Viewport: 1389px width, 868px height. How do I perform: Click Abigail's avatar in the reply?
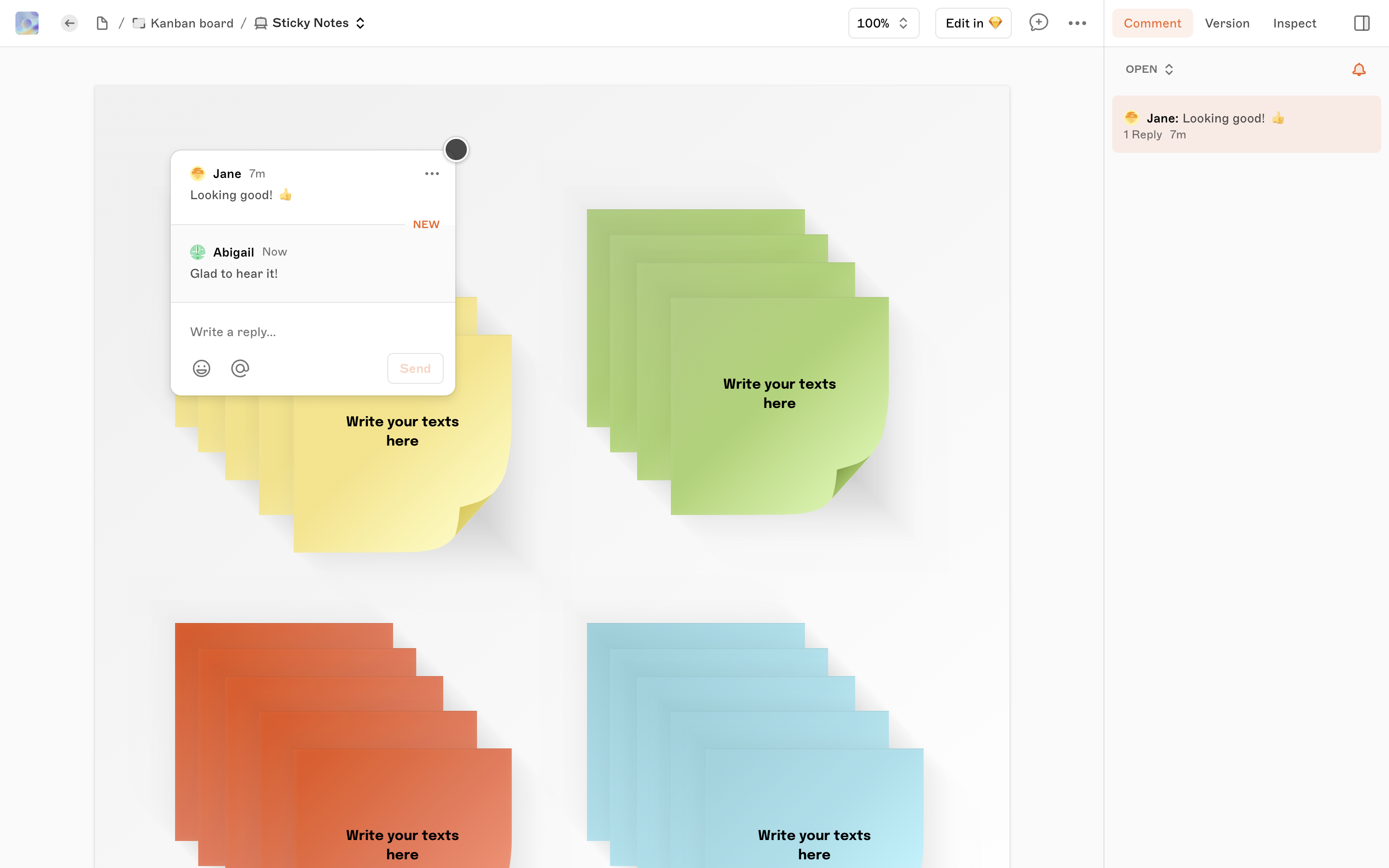coord(197,252)
